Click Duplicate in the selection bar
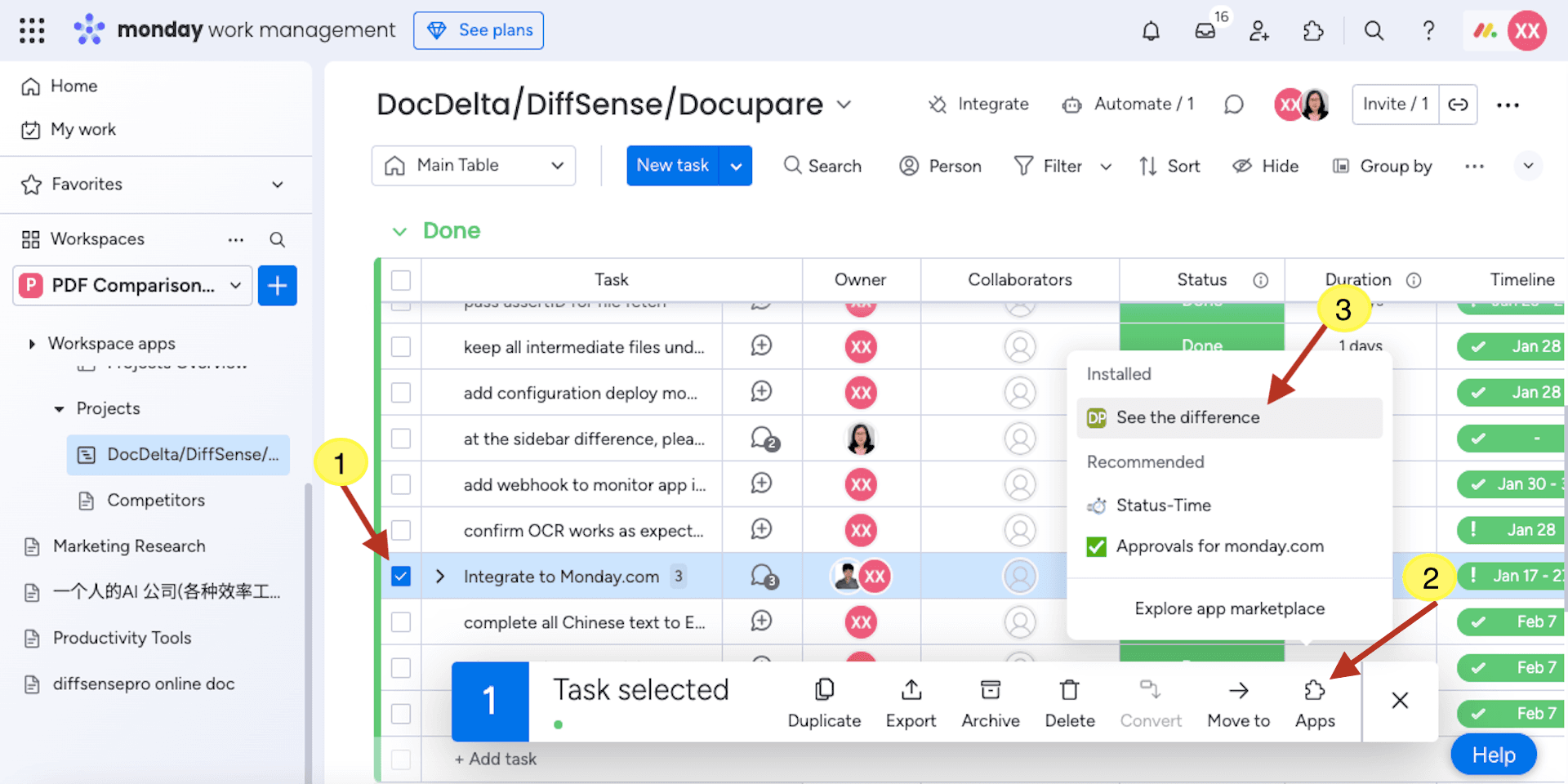1568x784 pixels. pyautogui.click(x=824, y=702)
